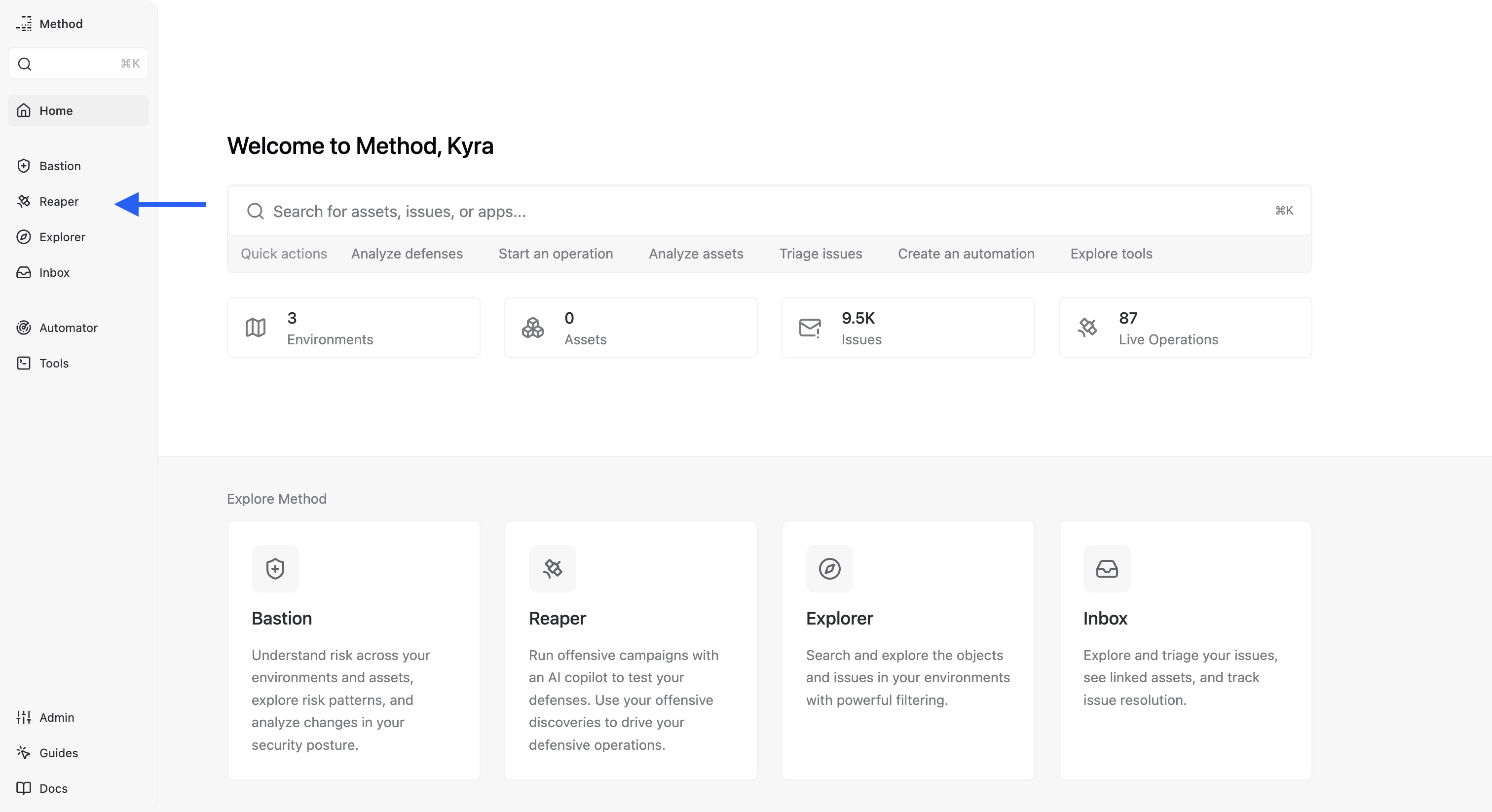Click the Method logo icon

click(24, 24)
